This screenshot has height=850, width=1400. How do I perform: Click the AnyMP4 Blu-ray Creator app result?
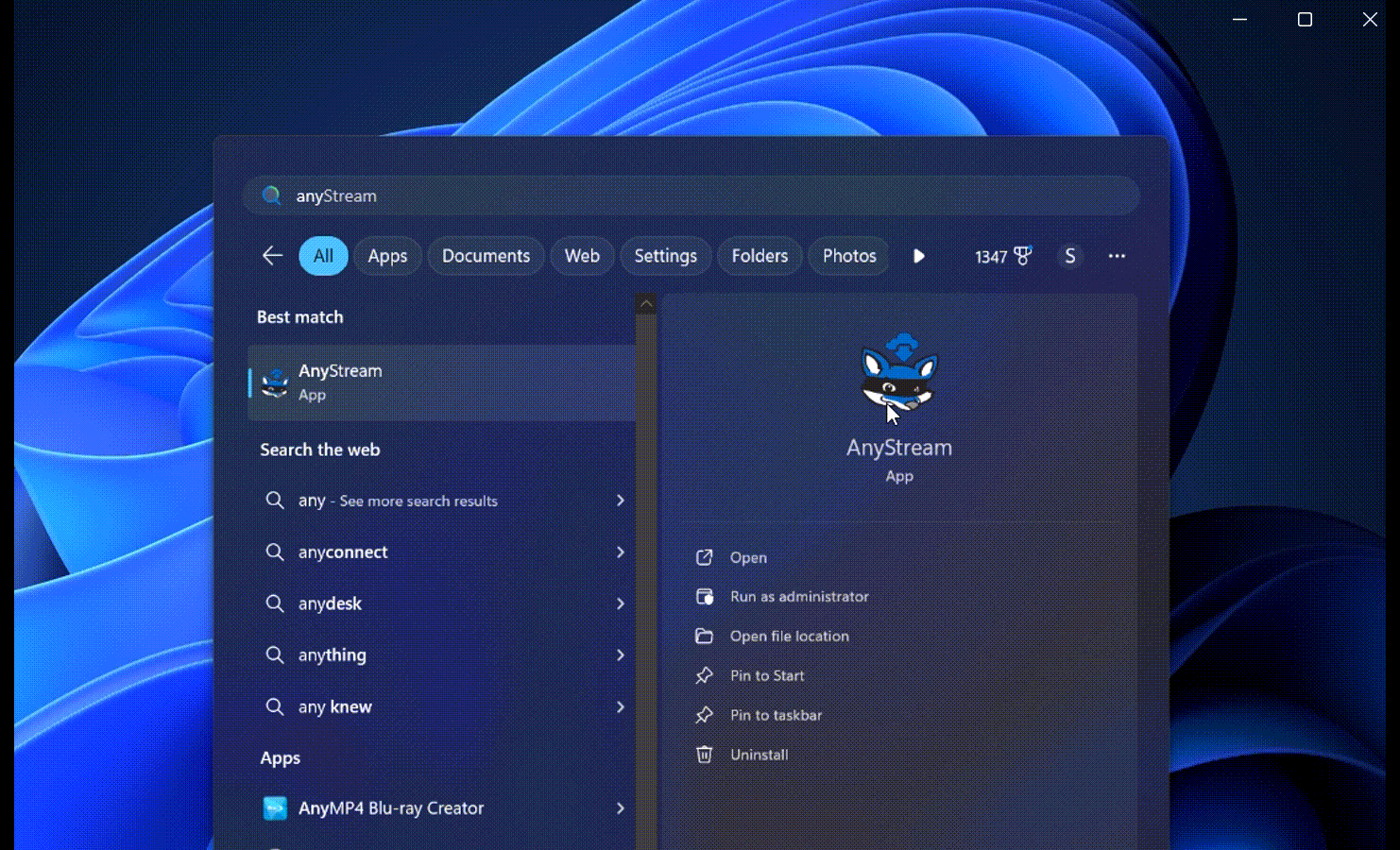click(441, 808)
